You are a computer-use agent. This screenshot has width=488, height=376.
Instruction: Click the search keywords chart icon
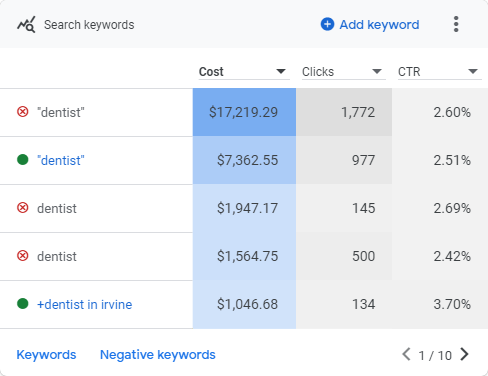26,24
